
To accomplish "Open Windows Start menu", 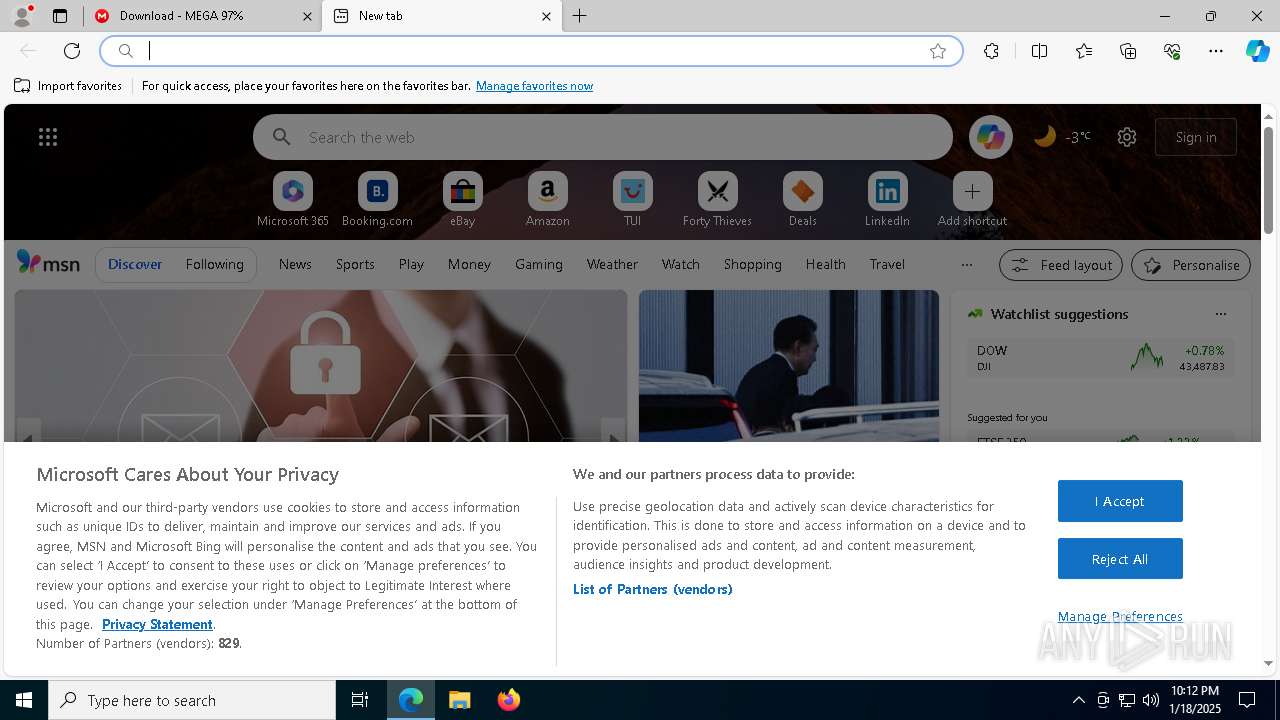I will point(24,700).
